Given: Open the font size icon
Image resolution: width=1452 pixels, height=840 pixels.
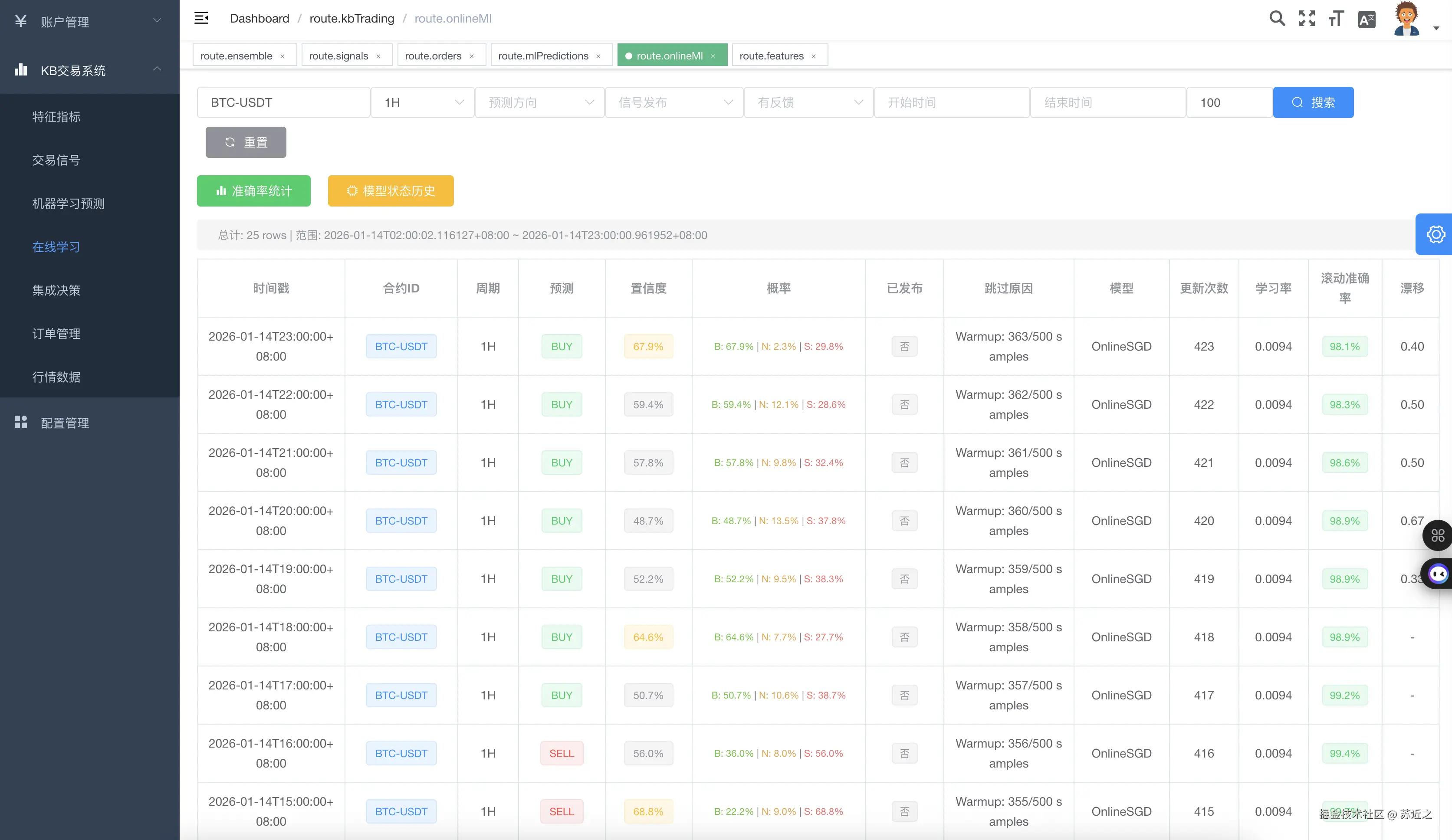Looking at the screenshot, I should click(1336, 18).
